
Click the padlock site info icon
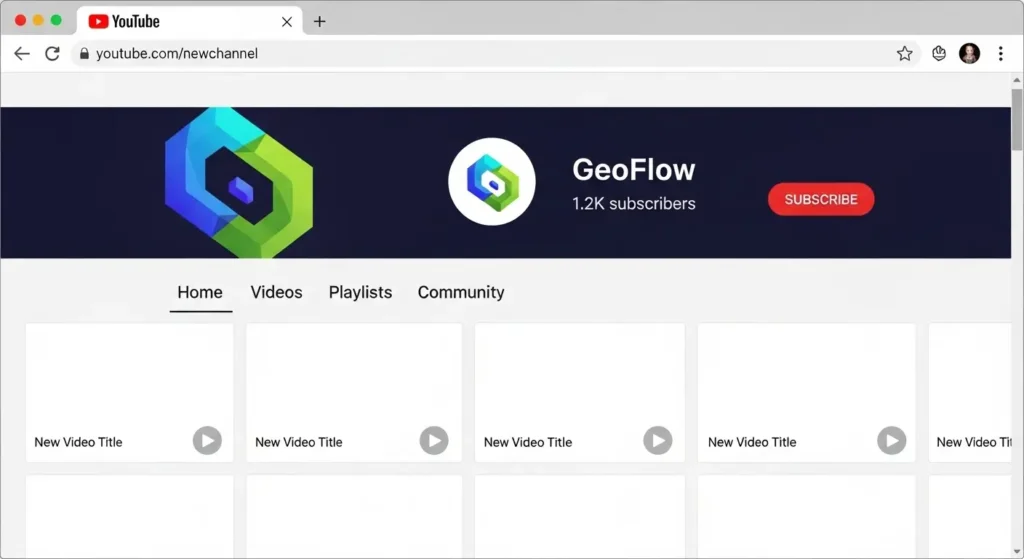coord(84,54)
